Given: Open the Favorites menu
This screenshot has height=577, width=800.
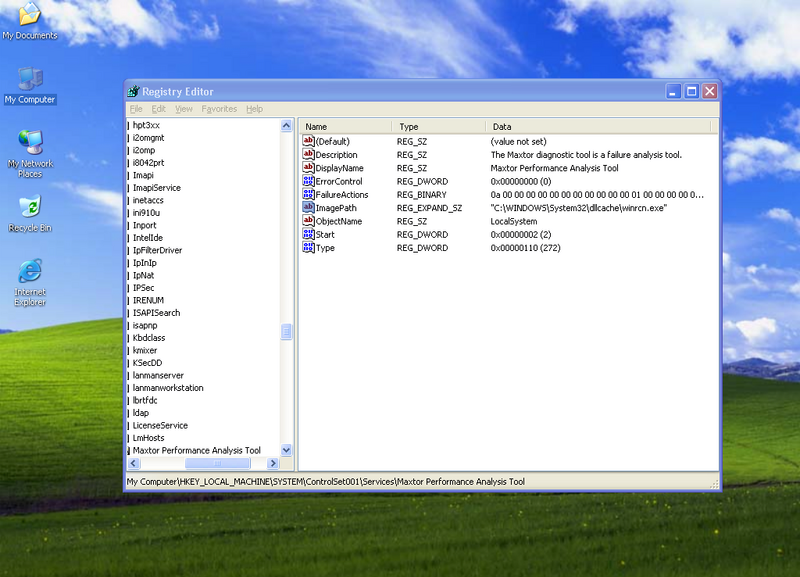Looking at the screenshot, I should tap(219, 109).
